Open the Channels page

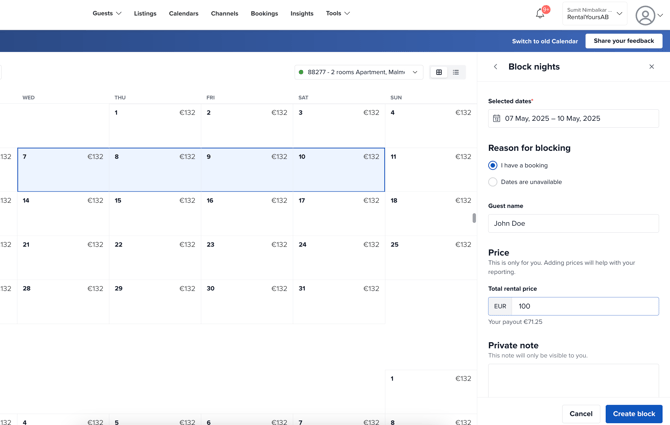coord(224,13)
